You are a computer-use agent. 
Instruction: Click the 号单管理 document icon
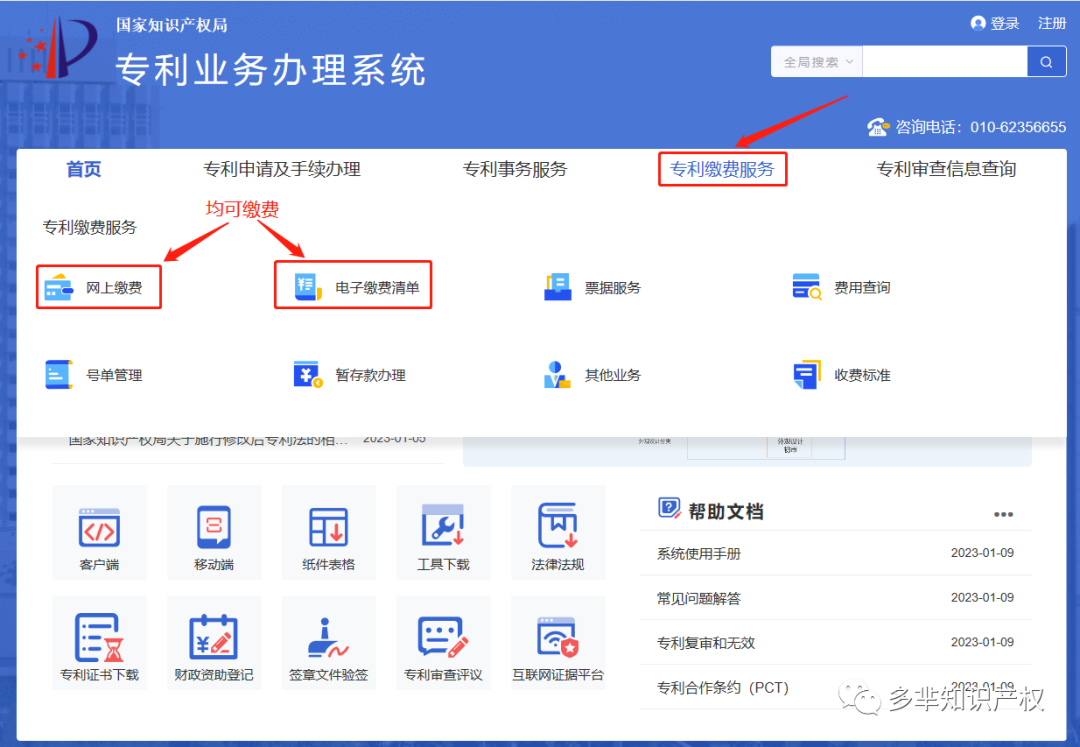(59, 375)
